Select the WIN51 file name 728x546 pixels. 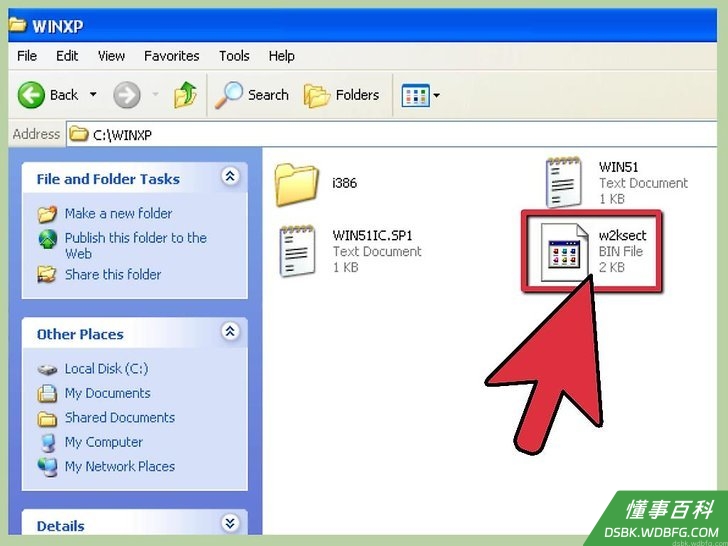(618, 167)
